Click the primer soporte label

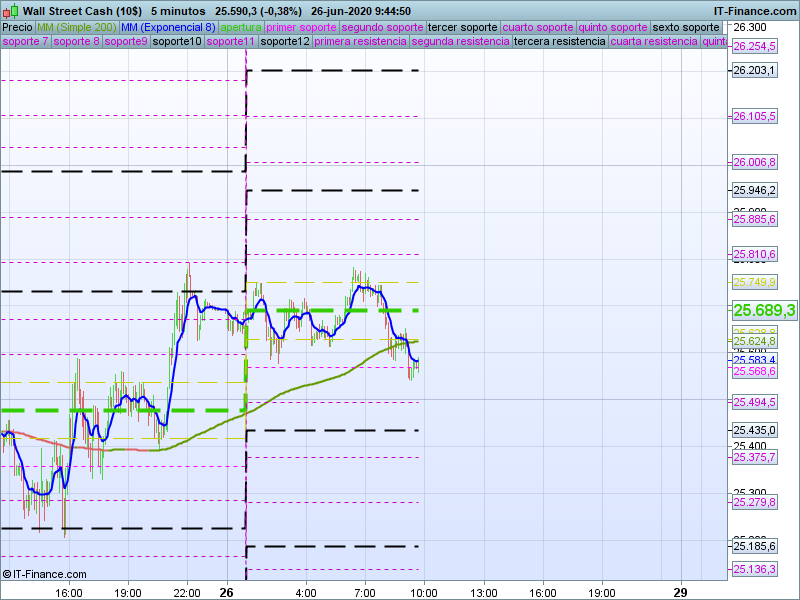click(302, 27)
